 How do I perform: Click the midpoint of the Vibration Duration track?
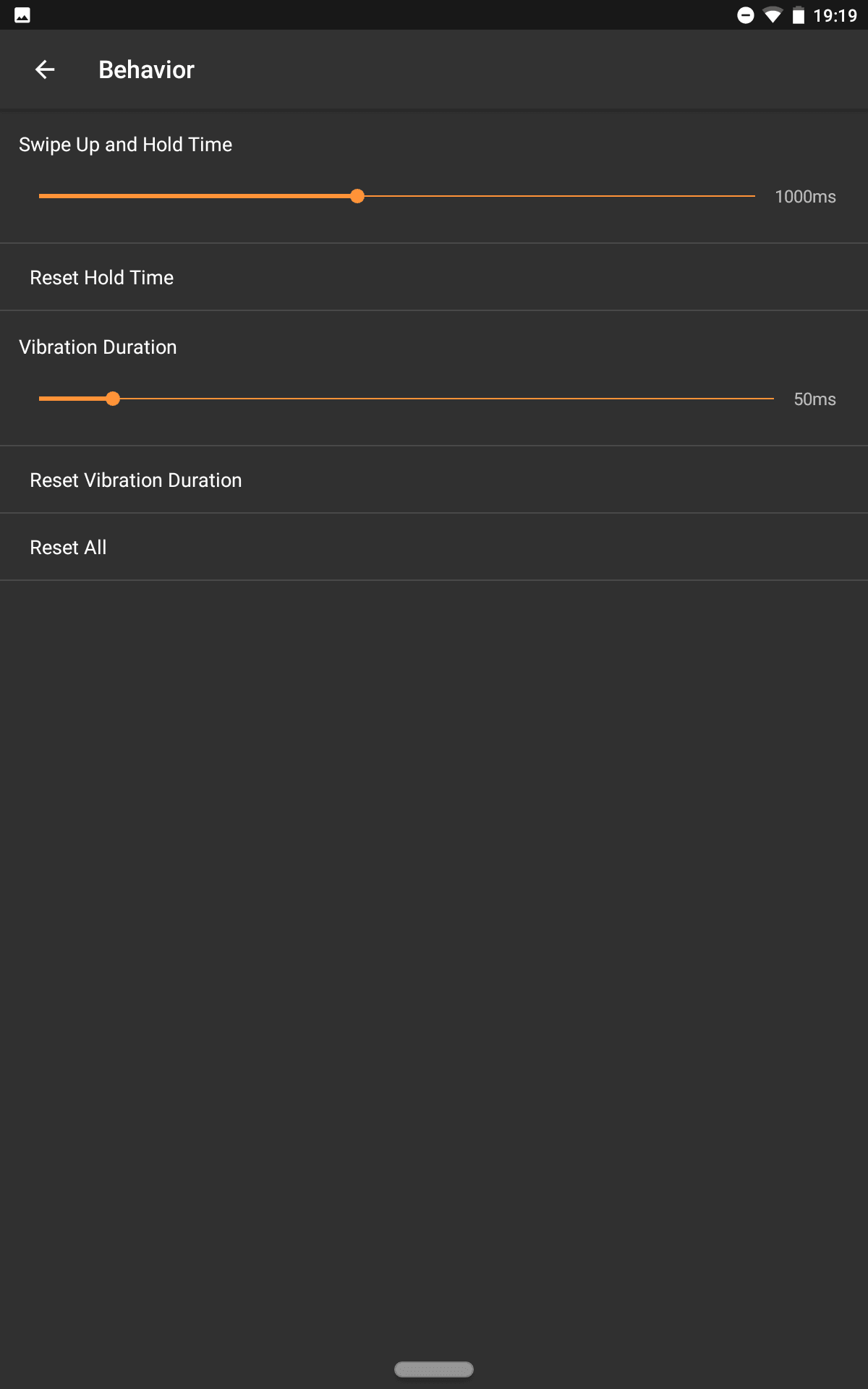(407, 399)
